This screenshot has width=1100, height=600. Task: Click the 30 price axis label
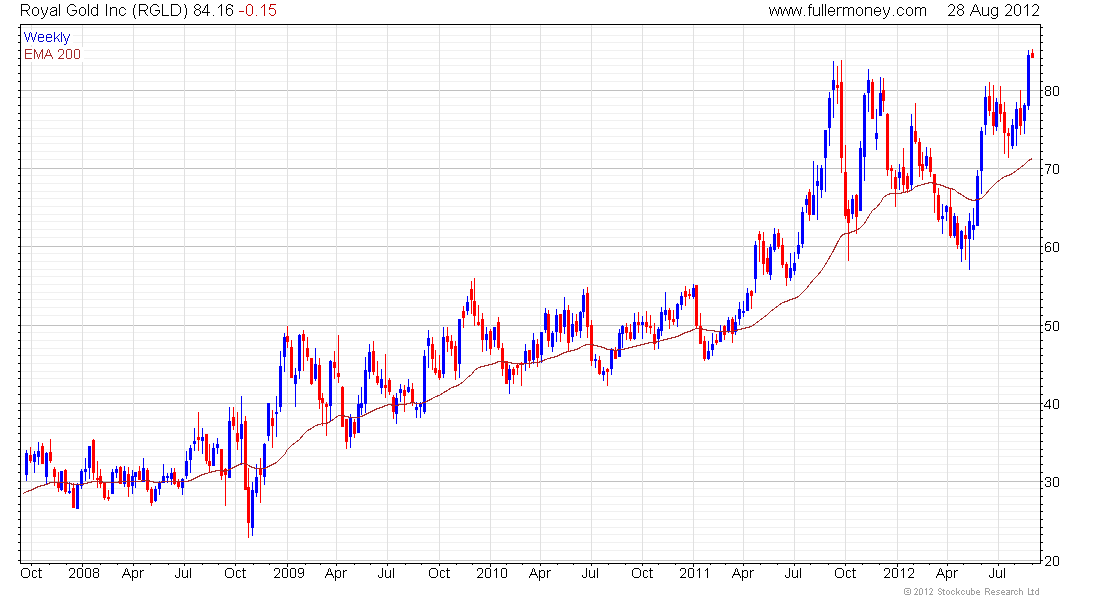tap(1052, 482)
